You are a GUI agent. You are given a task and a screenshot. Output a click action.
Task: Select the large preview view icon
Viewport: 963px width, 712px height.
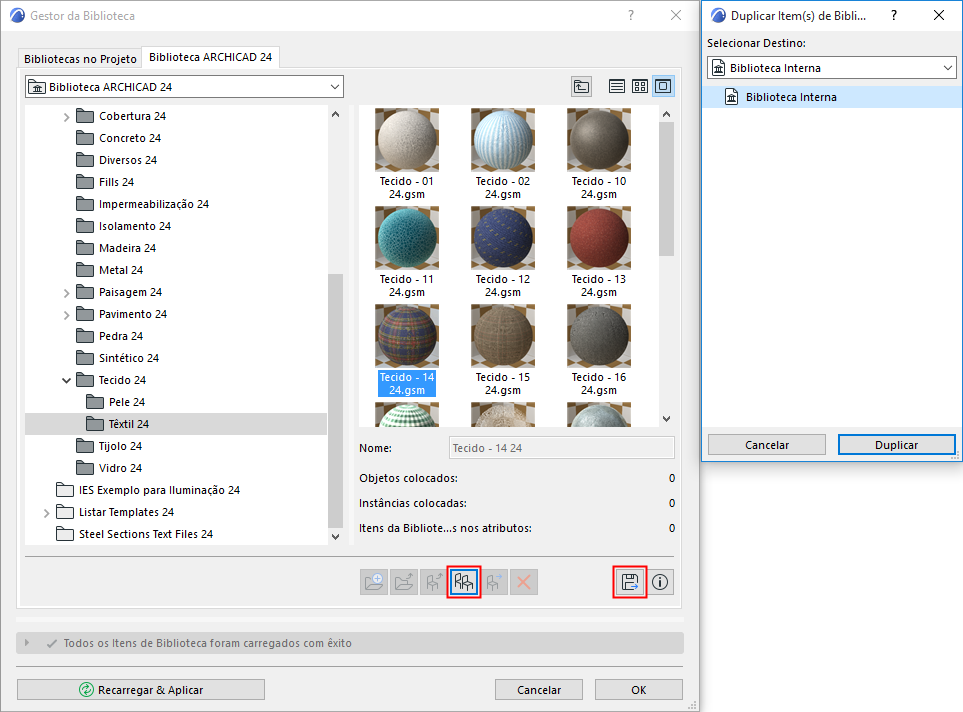[662, 86]
